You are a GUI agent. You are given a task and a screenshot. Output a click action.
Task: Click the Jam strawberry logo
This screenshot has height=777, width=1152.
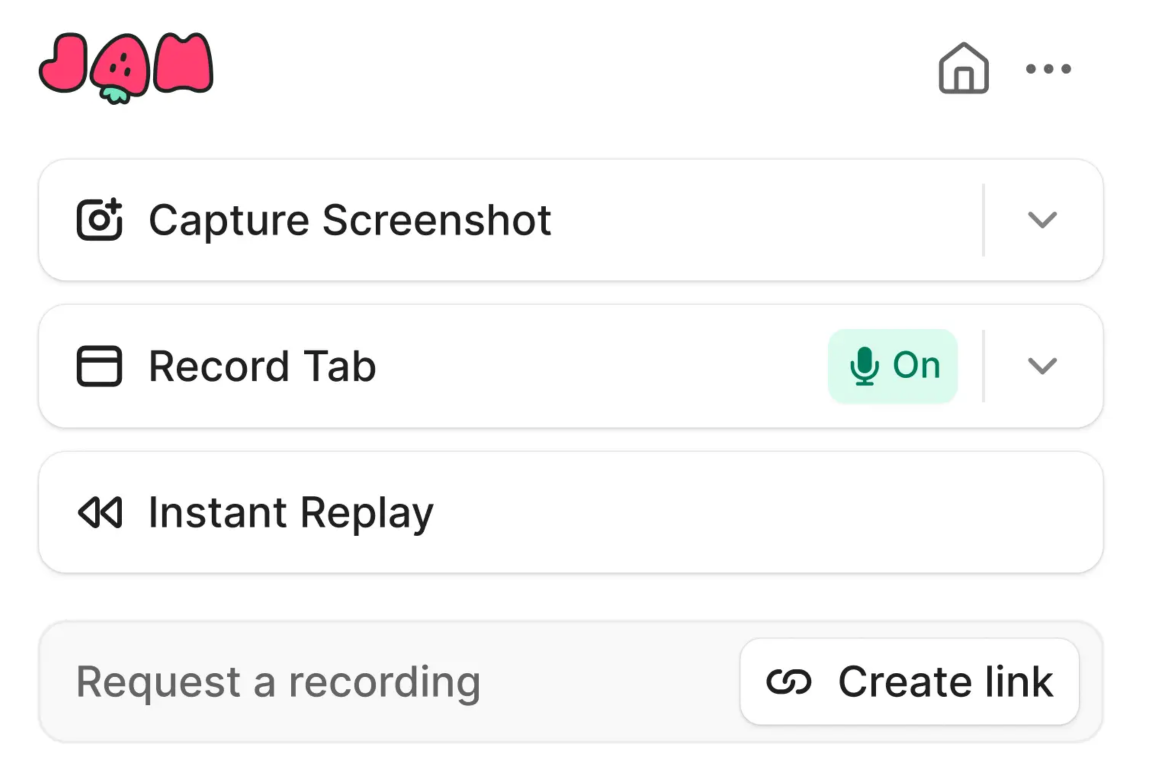pyautogui.click(x=126, y=68)
